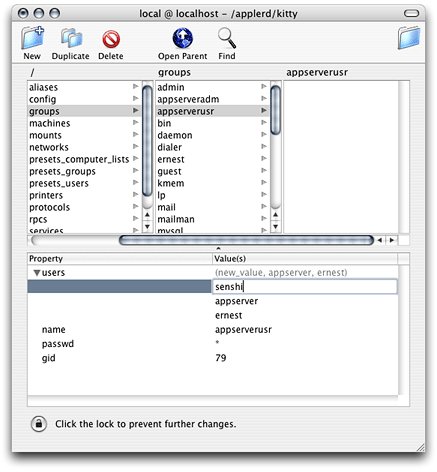The height and width of the screenshot is (472, 437).
Task: Toggle the toolbar pill button in title bar
Action: coord(411,13)
